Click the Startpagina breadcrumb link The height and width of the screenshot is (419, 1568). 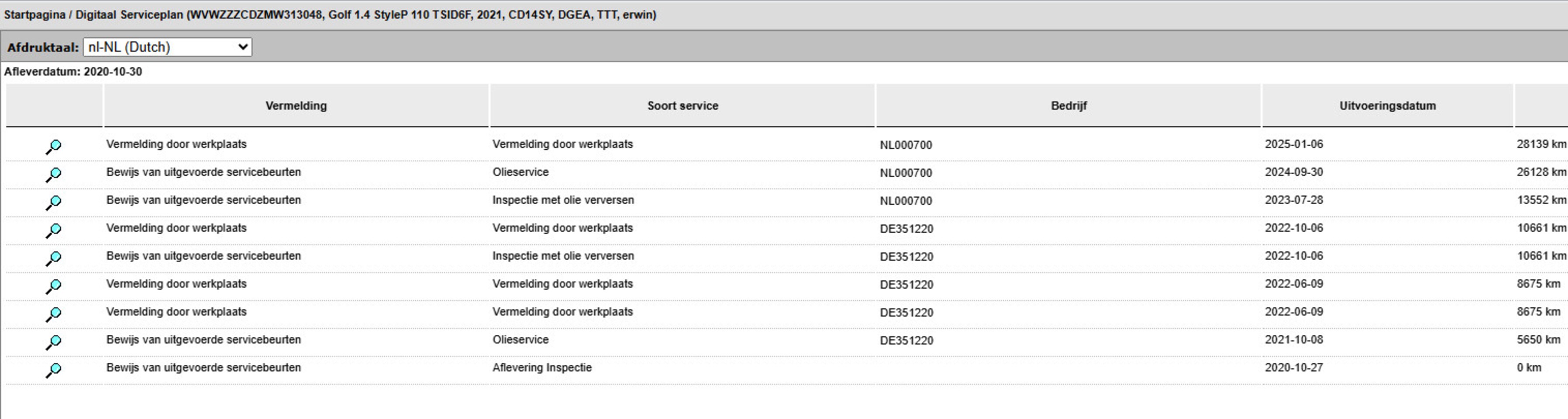[34, 14]
